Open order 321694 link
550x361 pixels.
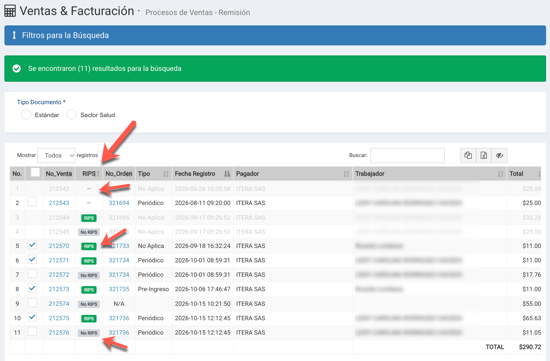(119, 203)
